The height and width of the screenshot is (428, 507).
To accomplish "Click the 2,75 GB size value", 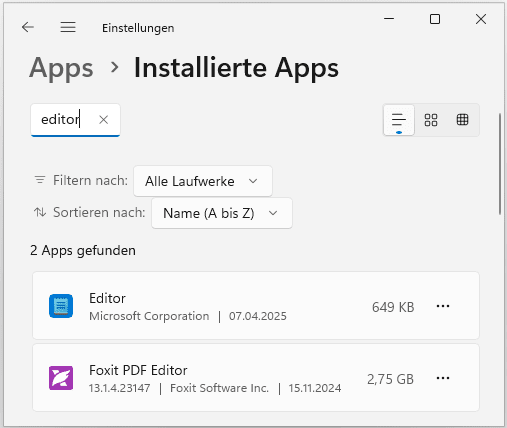I will tap(390, 379).
